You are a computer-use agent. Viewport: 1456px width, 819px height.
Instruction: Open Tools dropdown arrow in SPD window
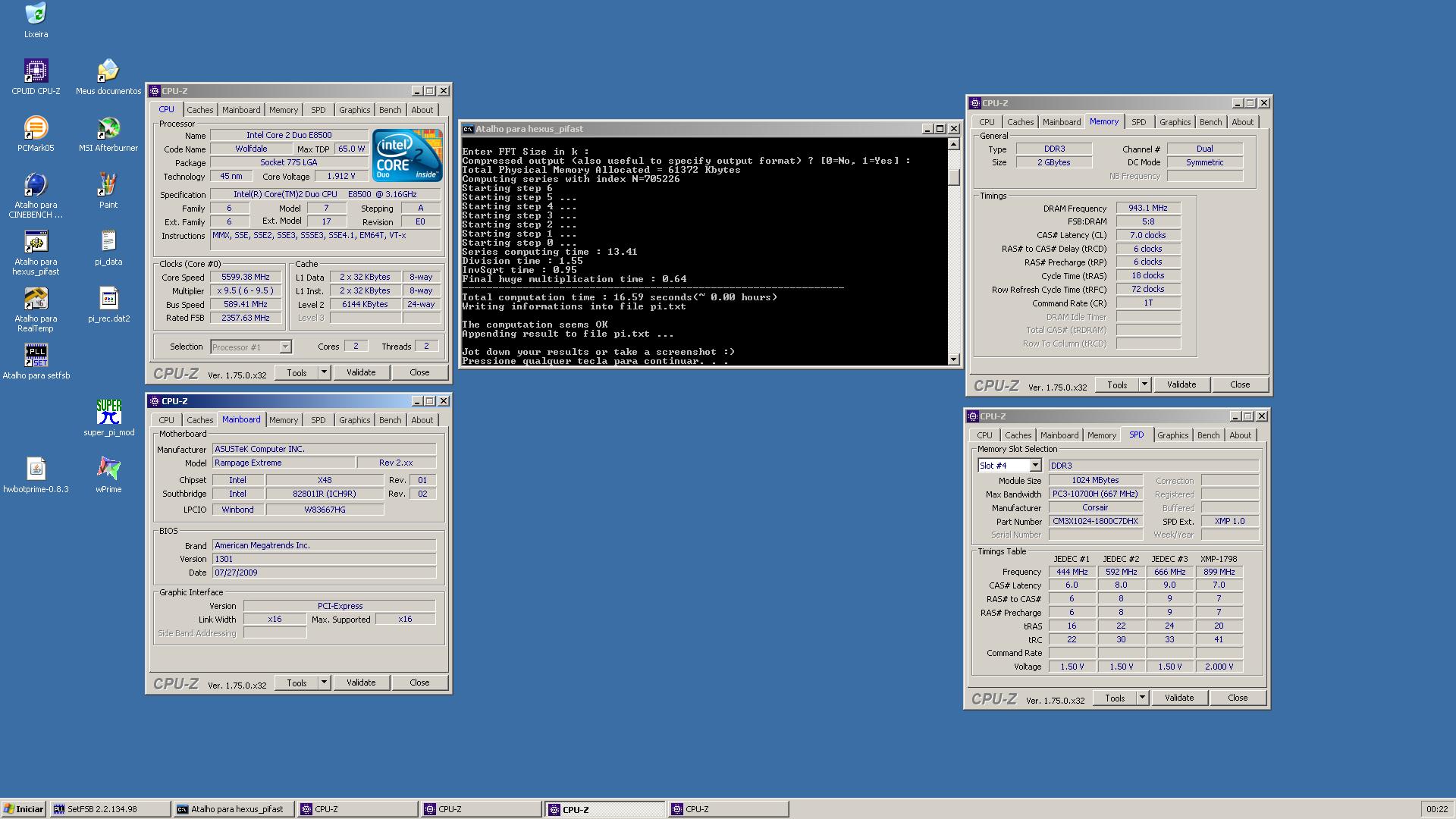coord(1142,698)
